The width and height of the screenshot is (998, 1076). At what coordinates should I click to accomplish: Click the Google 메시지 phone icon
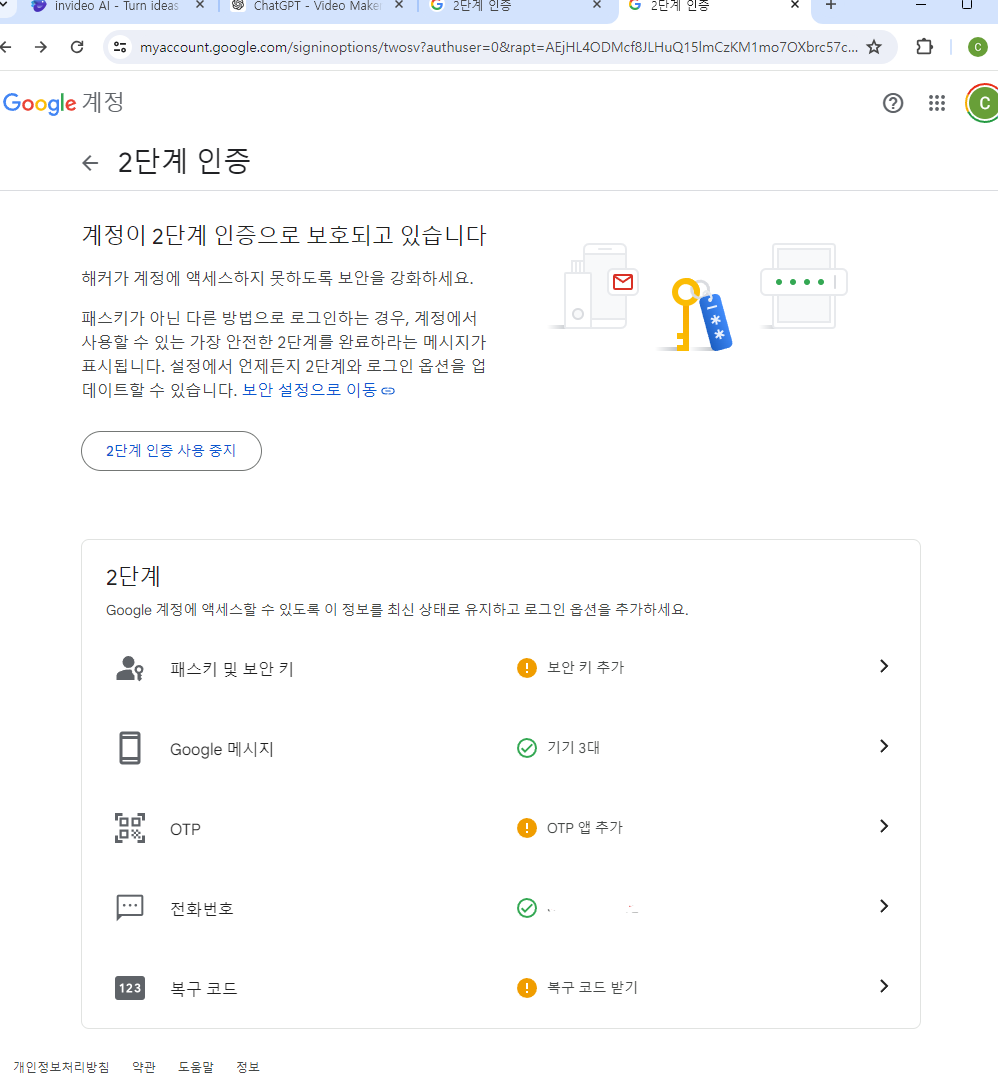(x=130, y=748)
